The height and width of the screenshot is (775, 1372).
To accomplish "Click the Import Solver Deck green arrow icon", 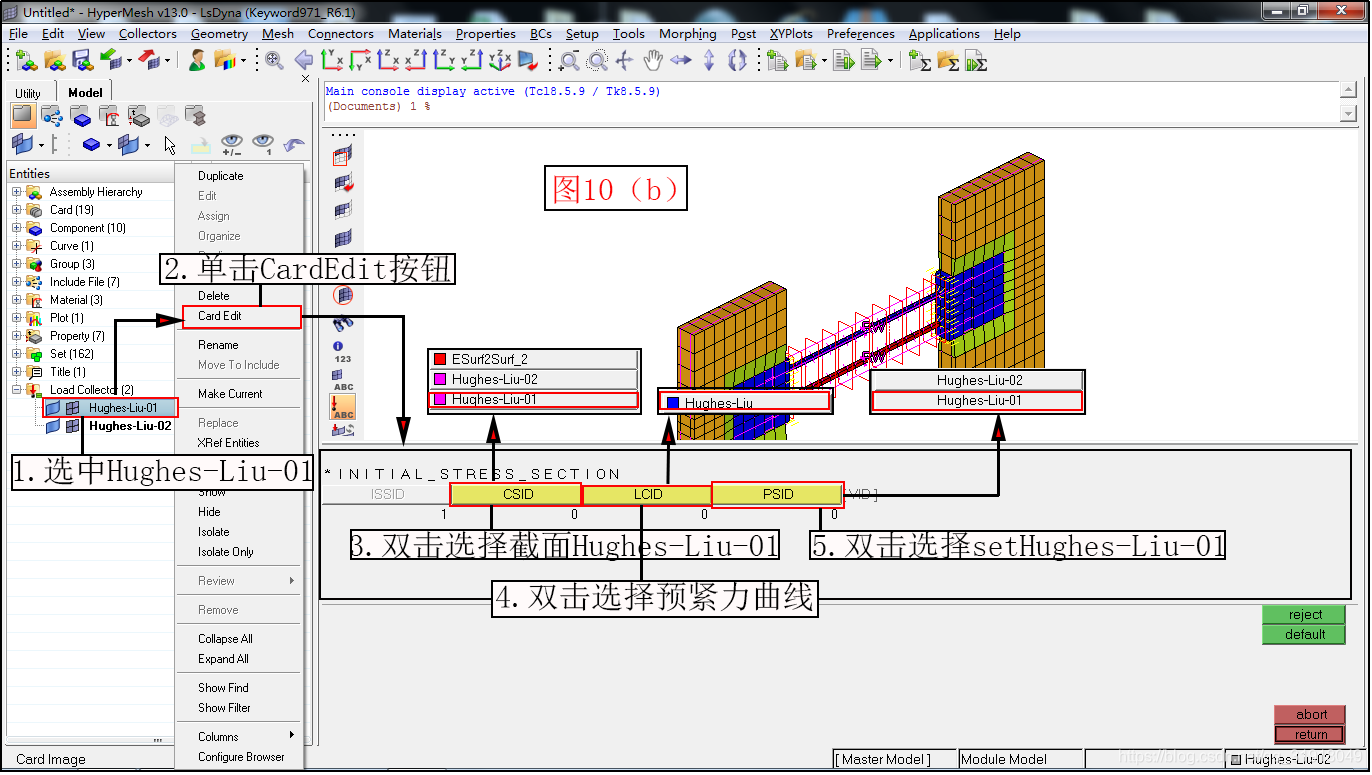I will [x=110, y=61].
